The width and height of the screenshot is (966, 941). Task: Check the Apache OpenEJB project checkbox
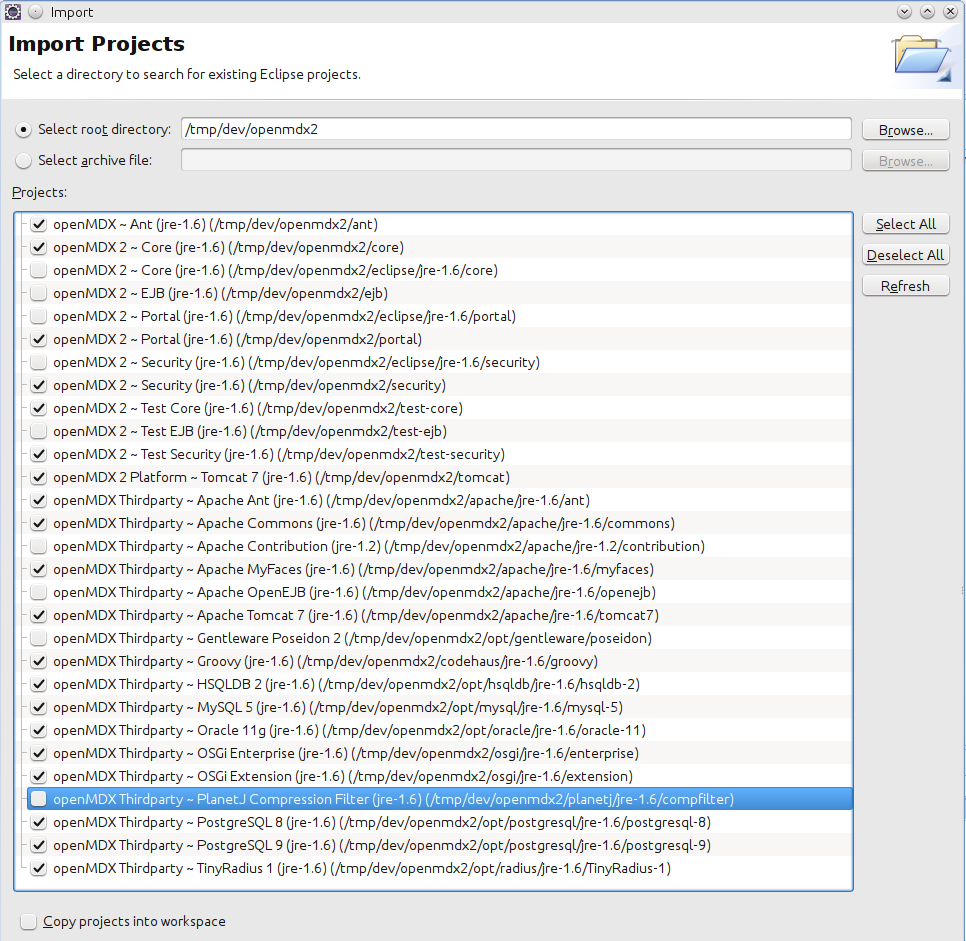[38, 592]
